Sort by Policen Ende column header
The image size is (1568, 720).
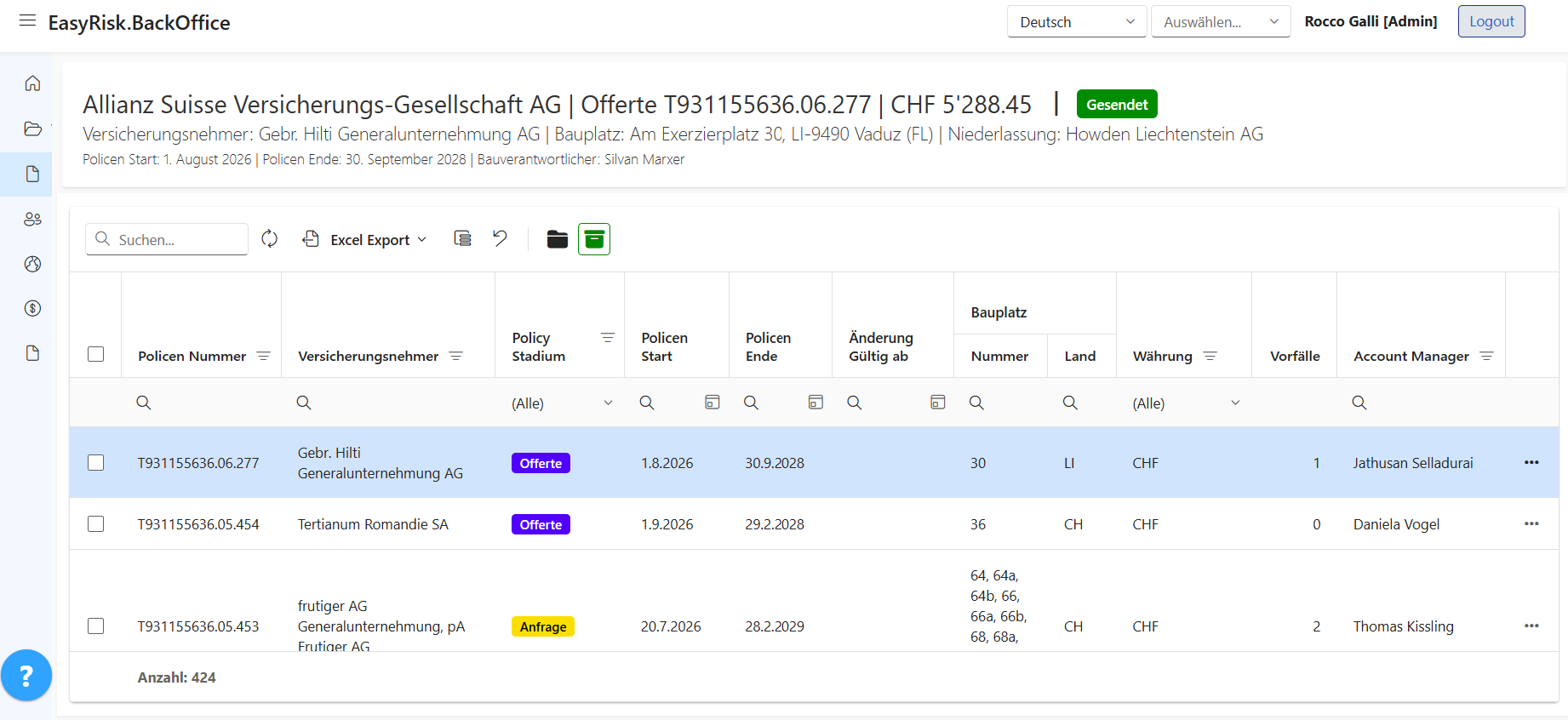point(768,346)
